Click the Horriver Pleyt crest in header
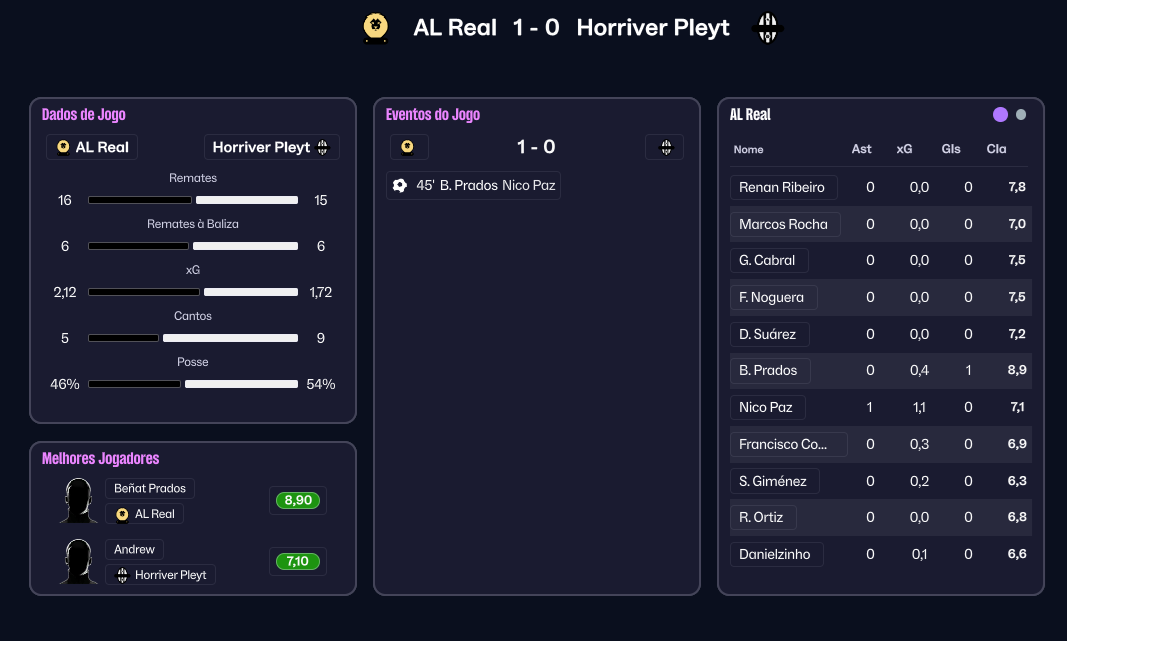Viewport: 1152px width, 648px height. (767, 28)
